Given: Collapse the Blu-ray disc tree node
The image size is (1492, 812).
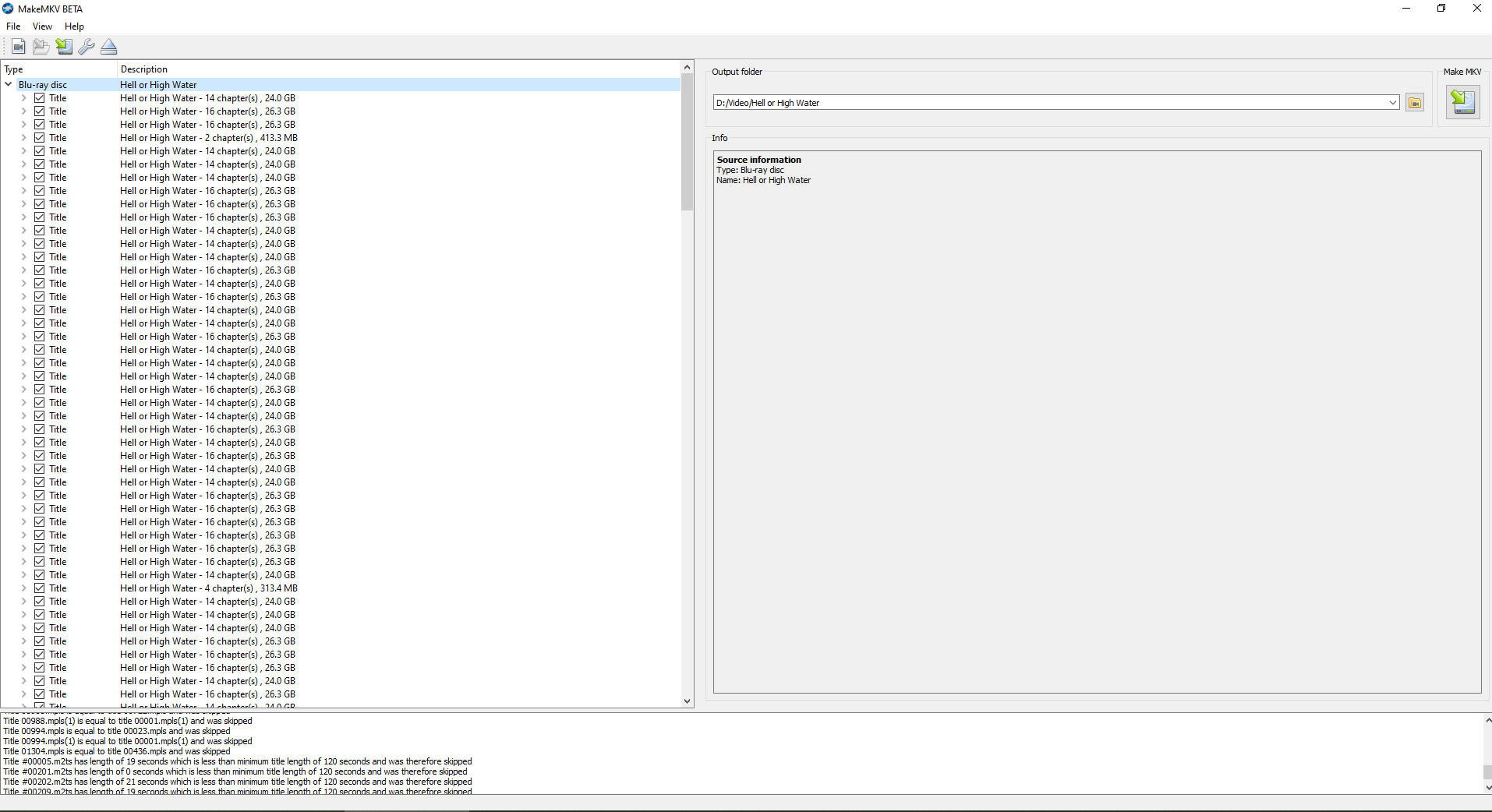Looking at the screenshot, I should click(x=9, y=84).
